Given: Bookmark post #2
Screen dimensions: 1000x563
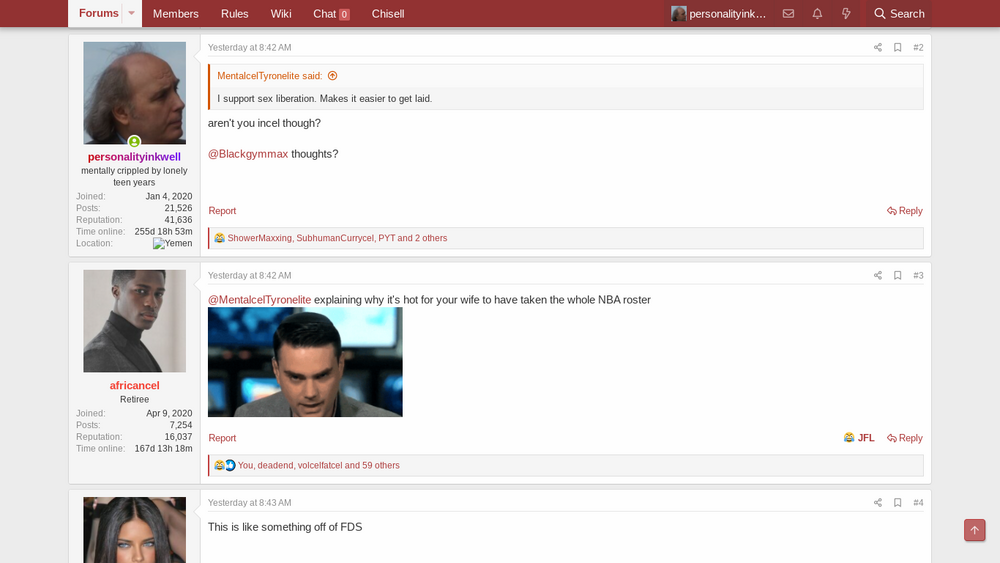Looking at the screenshot, I should pyautogui.click(x=897, y=47).
